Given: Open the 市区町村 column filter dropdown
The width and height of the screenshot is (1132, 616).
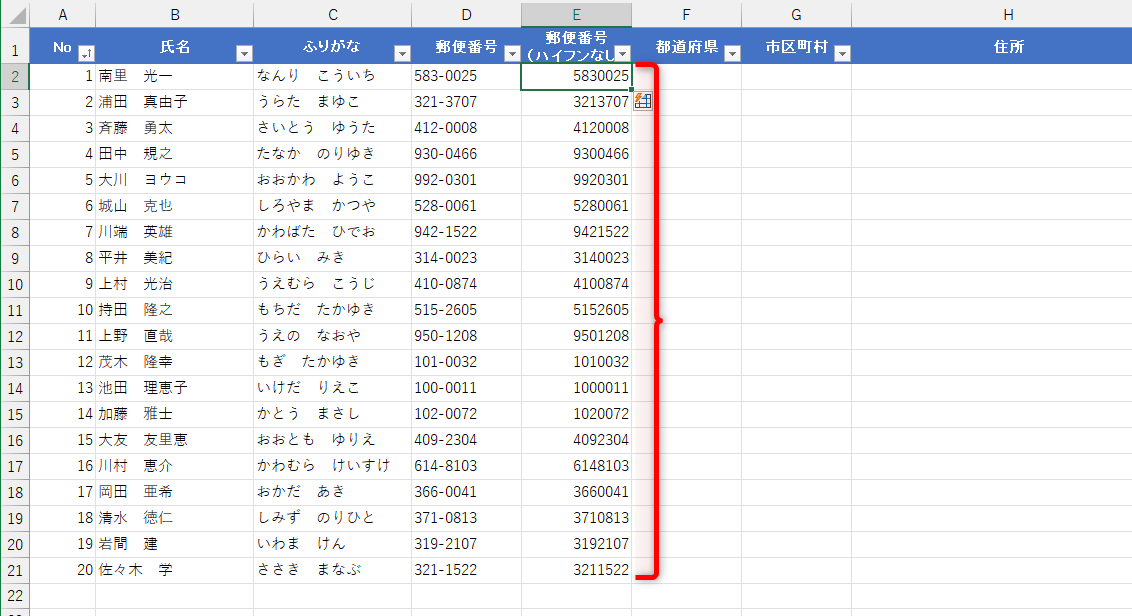Looking at the screenshot, I should [x=842, y=53].
